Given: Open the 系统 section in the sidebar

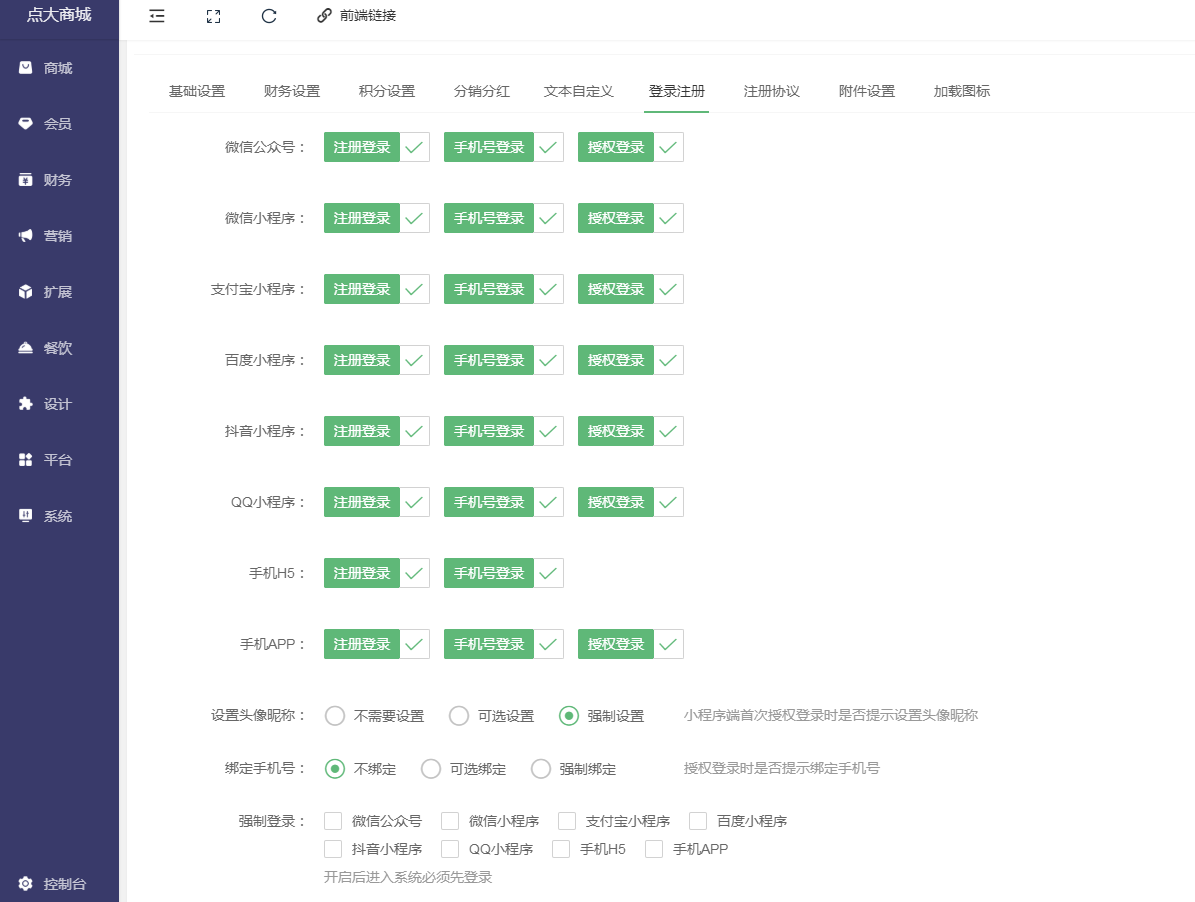Looking at the screenshot, I should pos(59,515).
